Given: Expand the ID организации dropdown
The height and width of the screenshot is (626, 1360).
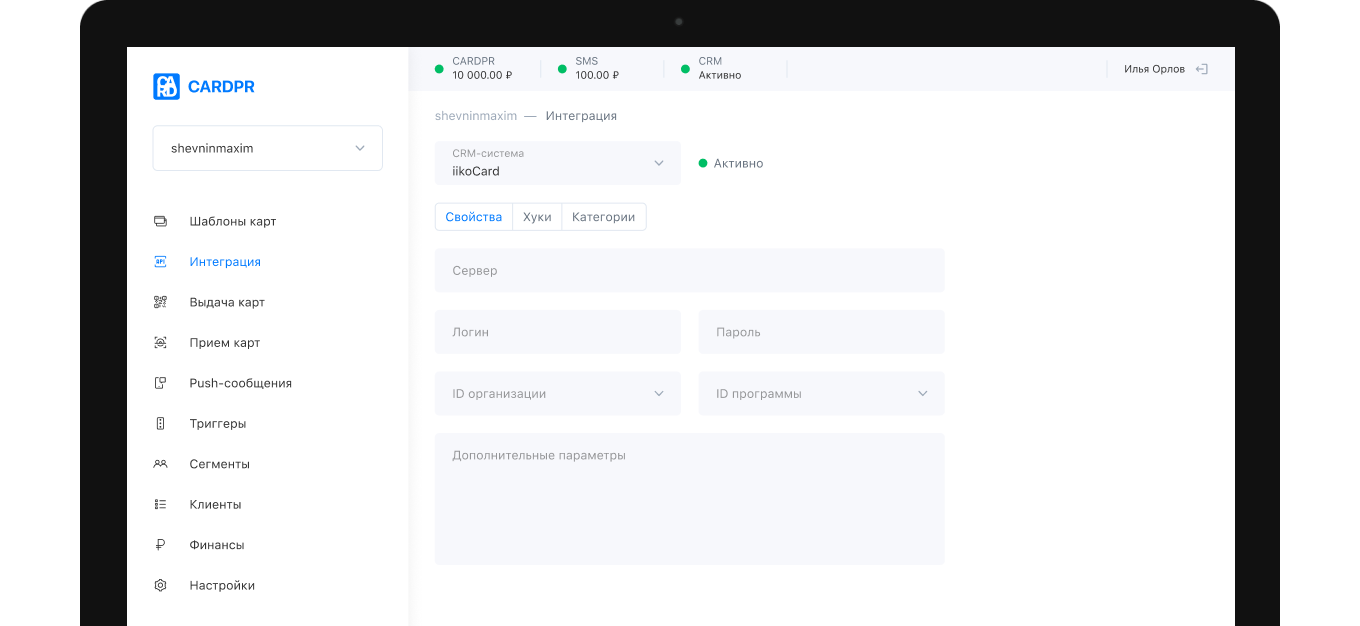Looking at the screenshot, I should point(558,394).
